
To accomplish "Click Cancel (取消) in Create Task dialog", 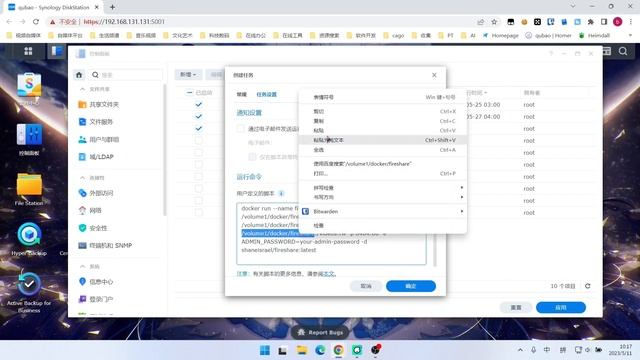I will point(366,286).
